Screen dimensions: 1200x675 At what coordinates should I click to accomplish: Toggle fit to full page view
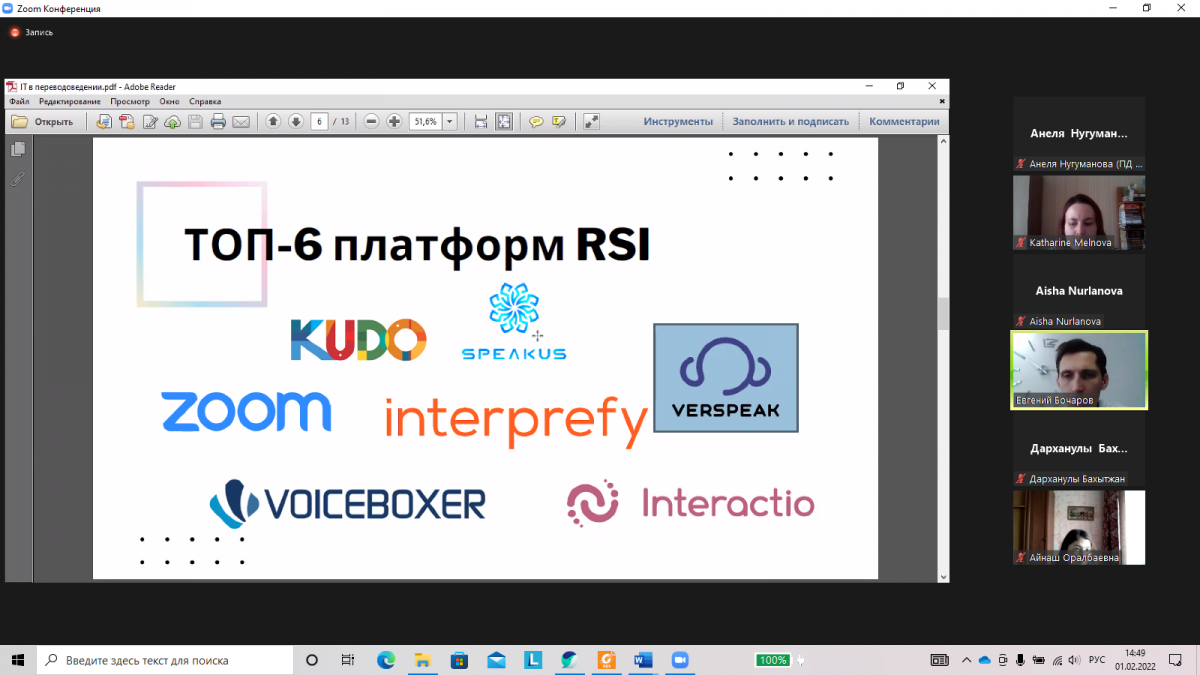pyautogui.click(x=504, y=122)
